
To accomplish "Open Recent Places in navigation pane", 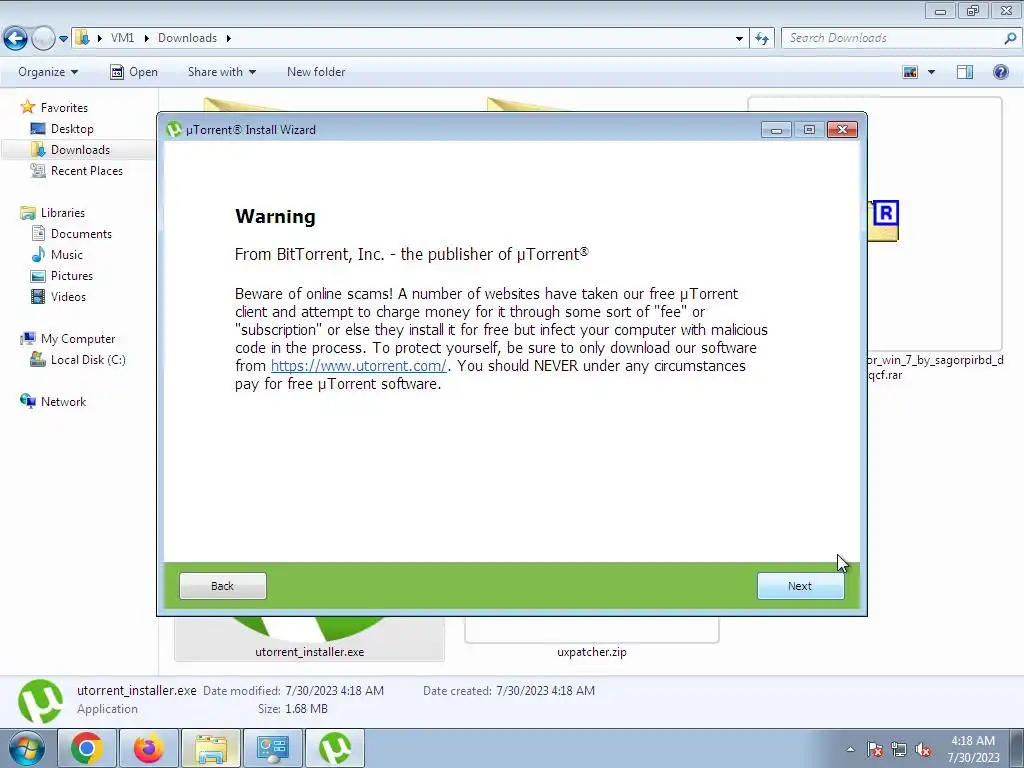I will coord(86,170).
